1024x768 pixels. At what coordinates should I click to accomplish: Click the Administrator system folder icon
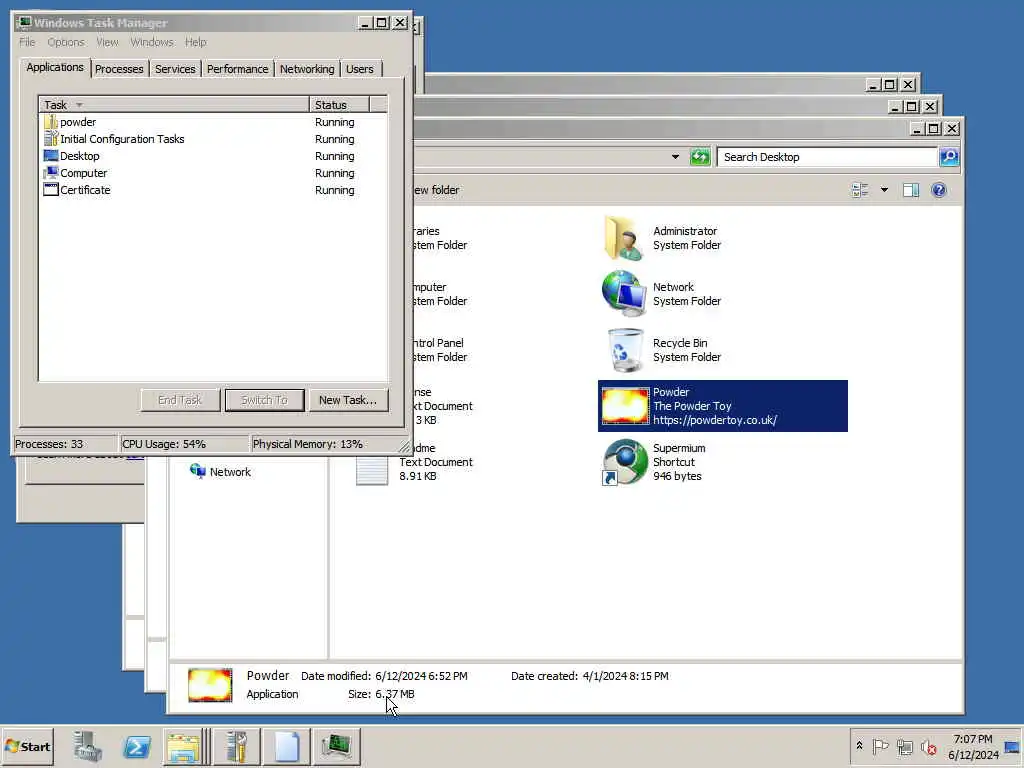pyautogui.click(x=624, y=238)
